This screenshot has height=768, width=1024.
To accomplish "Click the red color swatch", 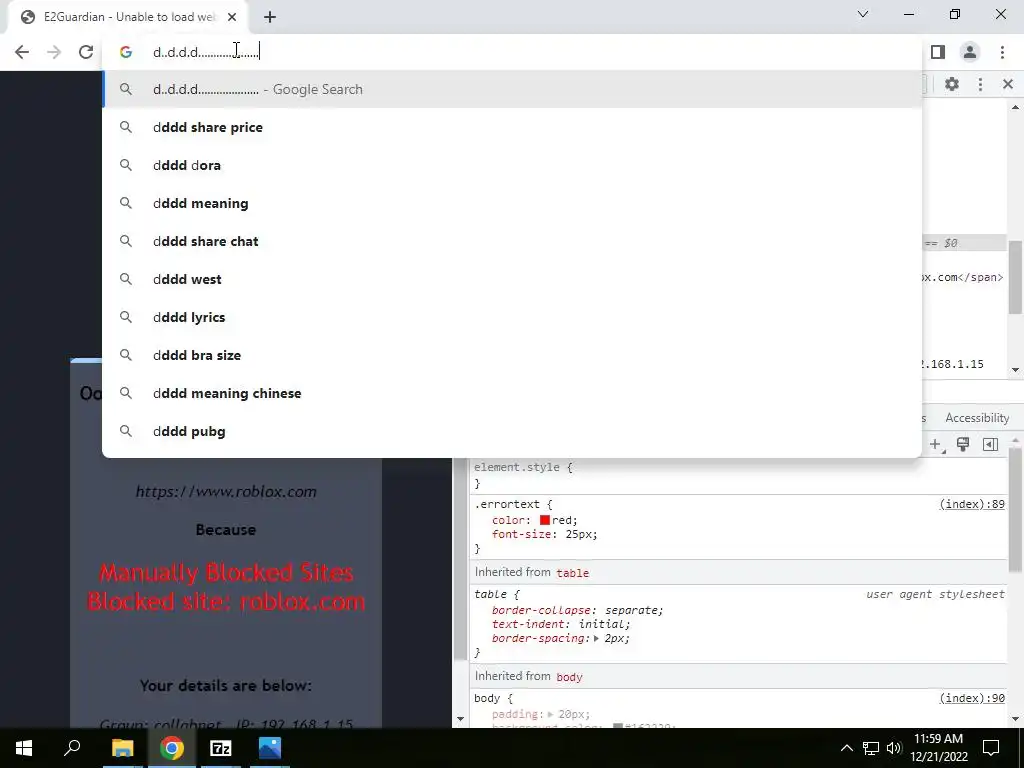I will pos(545,520).
